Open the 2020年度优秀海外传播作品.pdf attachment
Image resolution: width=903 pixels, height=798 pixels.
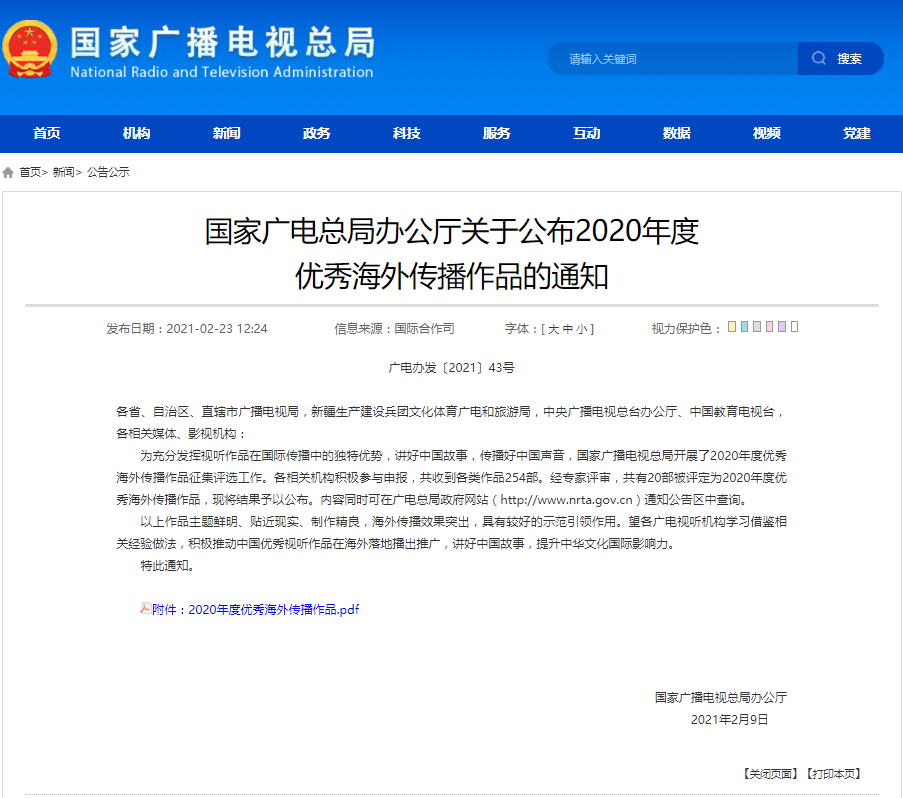pyautogui.click(x=256, y=609)
